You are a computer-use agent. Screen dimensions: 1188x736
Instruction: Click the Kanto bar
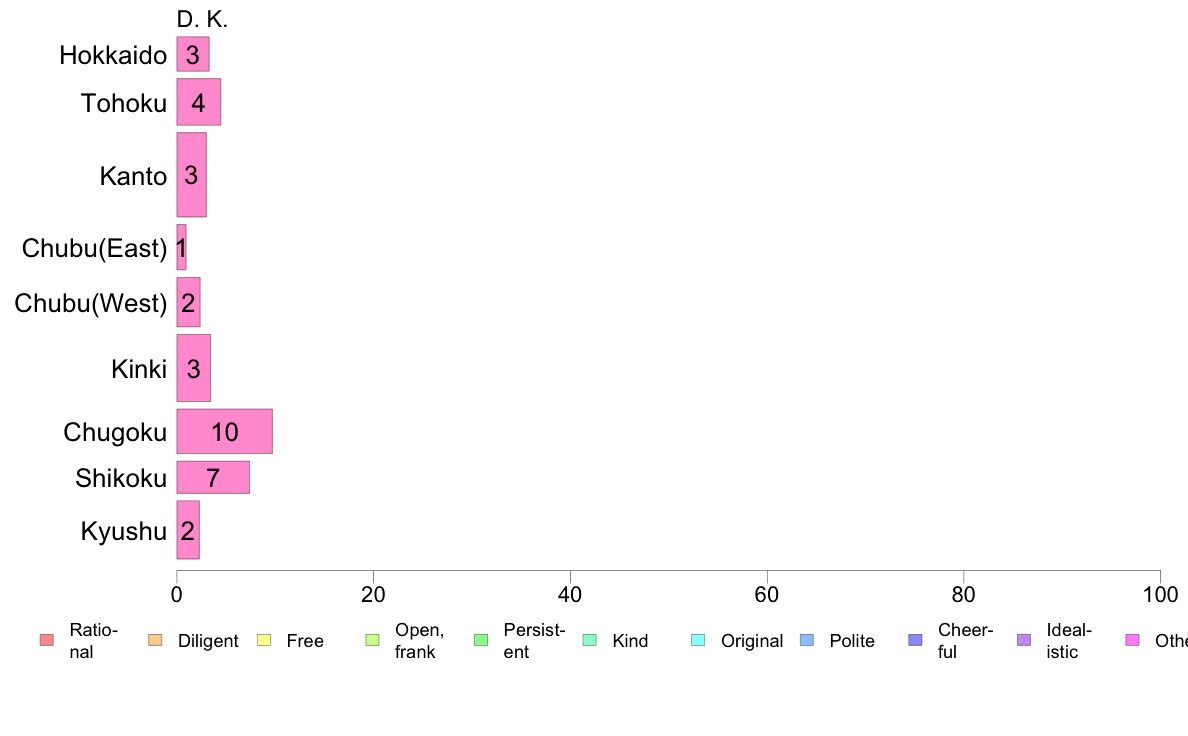tap(191, 174)
